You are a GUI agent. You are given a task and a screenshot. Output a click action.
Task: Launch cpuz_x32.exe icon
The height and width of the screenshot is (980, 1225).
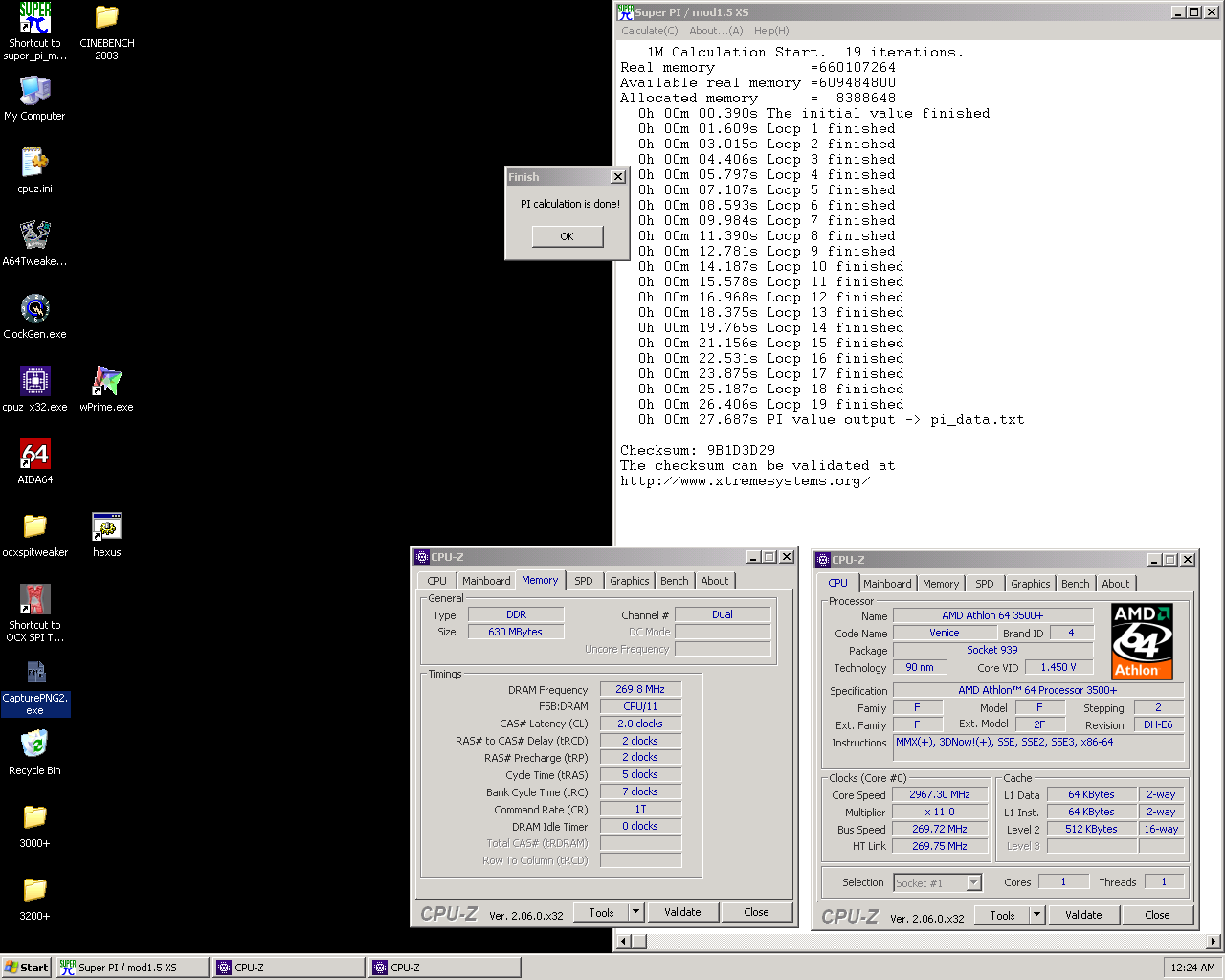point(35,382)
